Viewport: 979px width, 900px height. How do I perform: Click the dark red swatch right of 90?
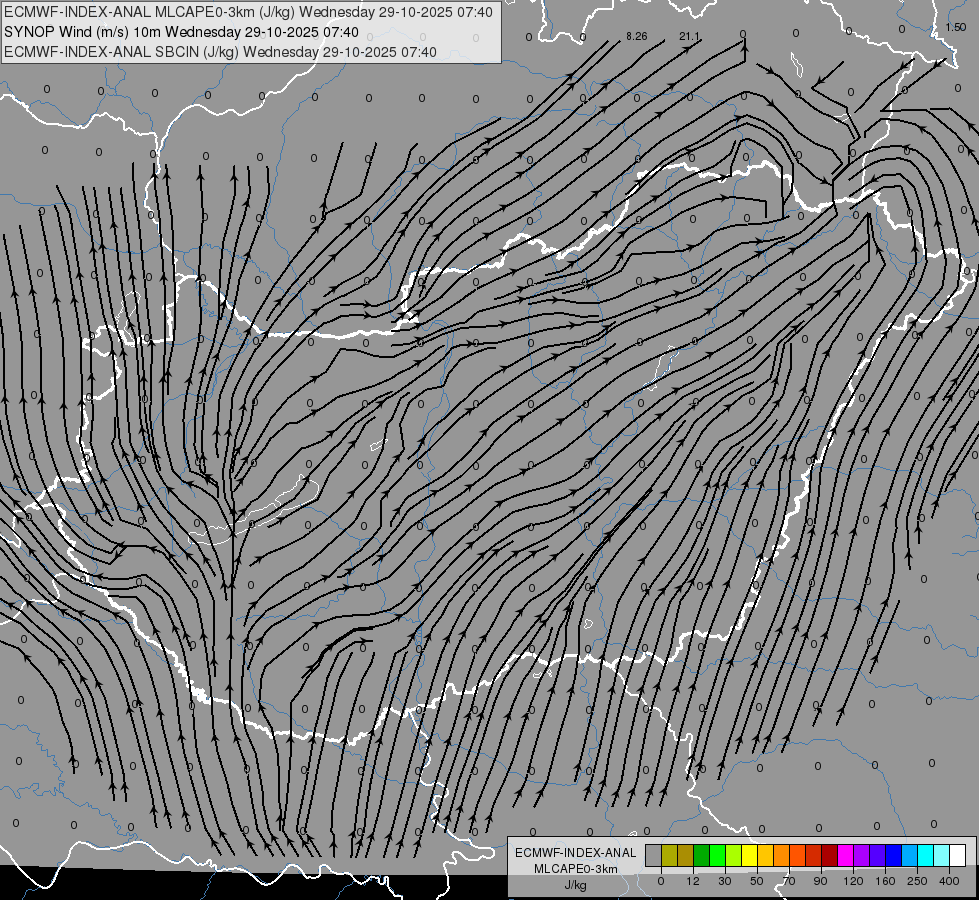[x=830, y=855]
